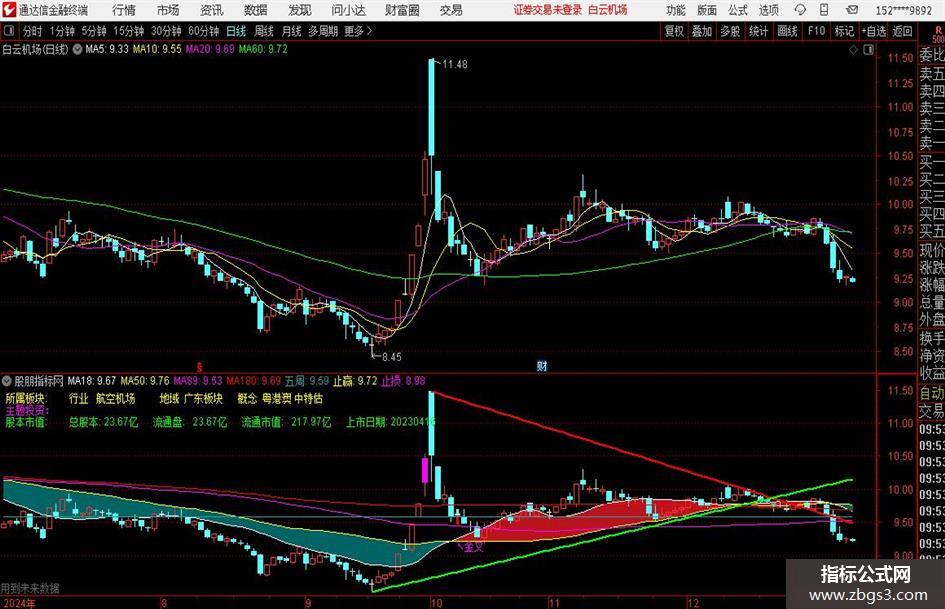Screen dimensions: 945x609
Task: Click the 11.48 high price label
Action: pos(455,64)
